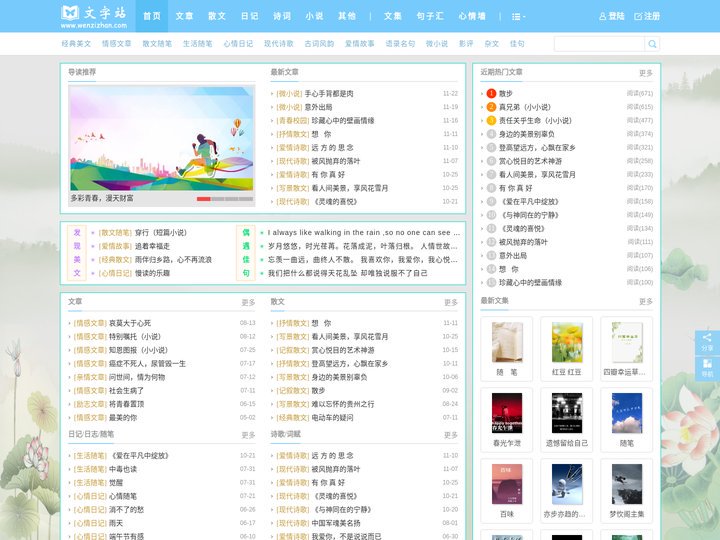The image size is (720, 540).
Task: Click the featured running-girl banner image
Action: tap(162, 138)
